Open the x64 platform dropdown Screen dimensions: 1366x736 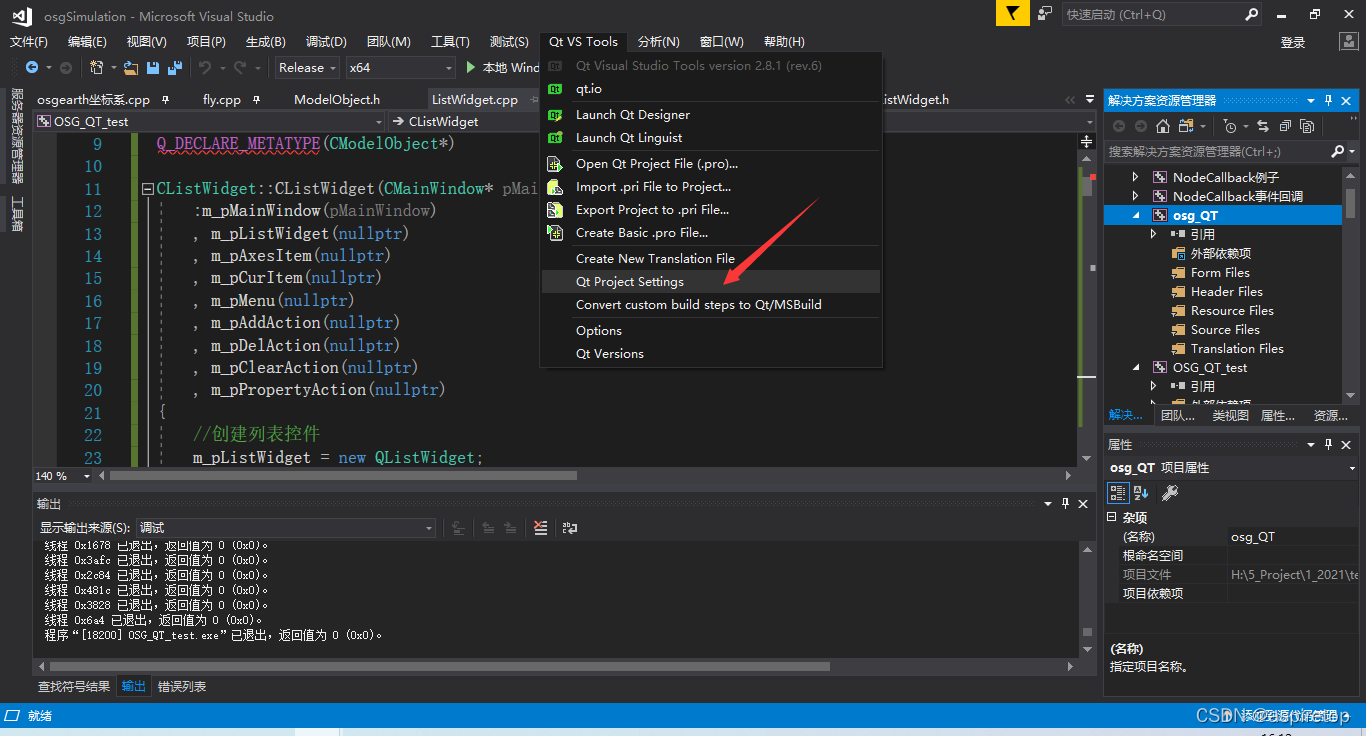pos(400,67)
